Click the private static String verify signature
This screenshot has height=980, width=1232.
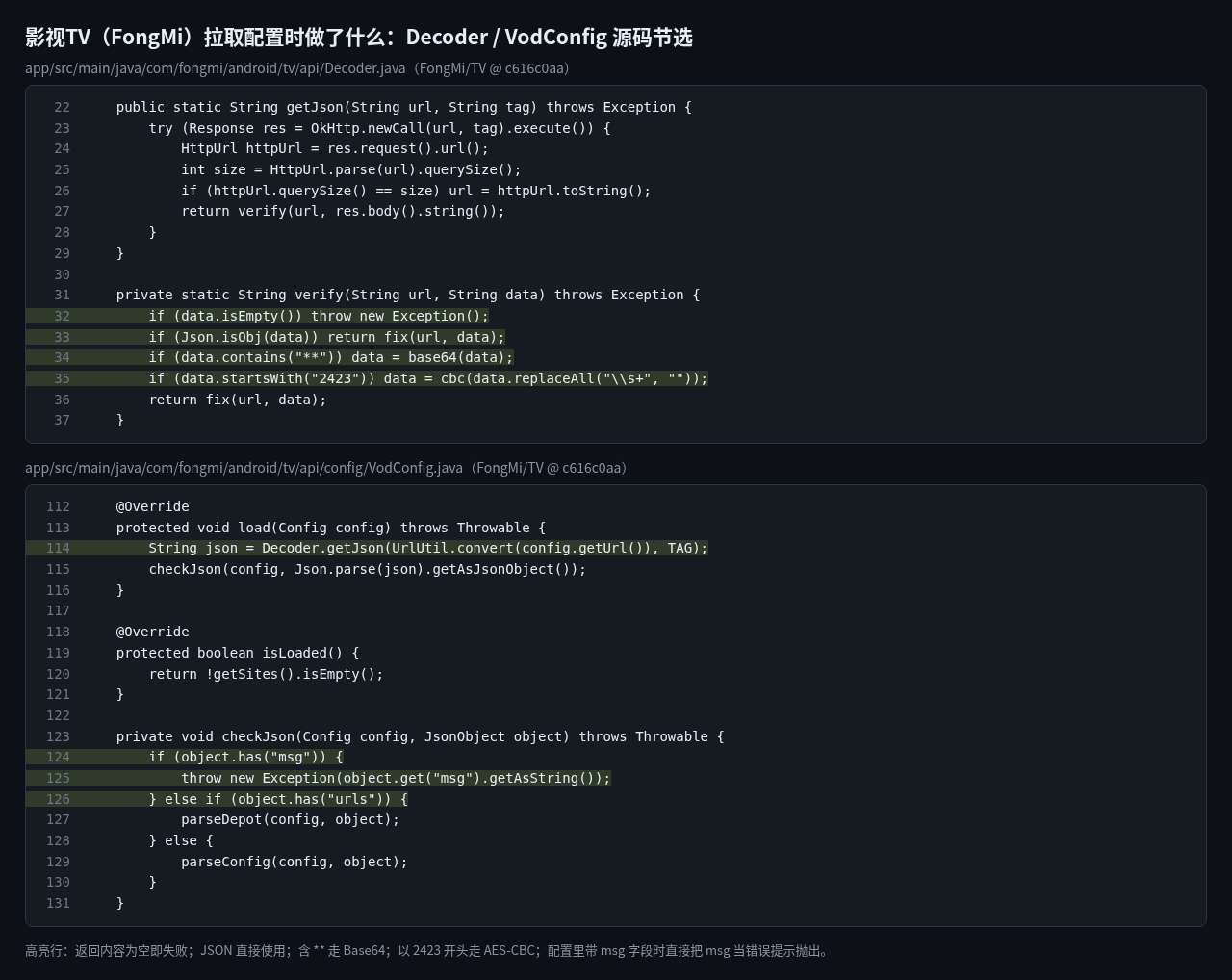(x=408, y=295)
